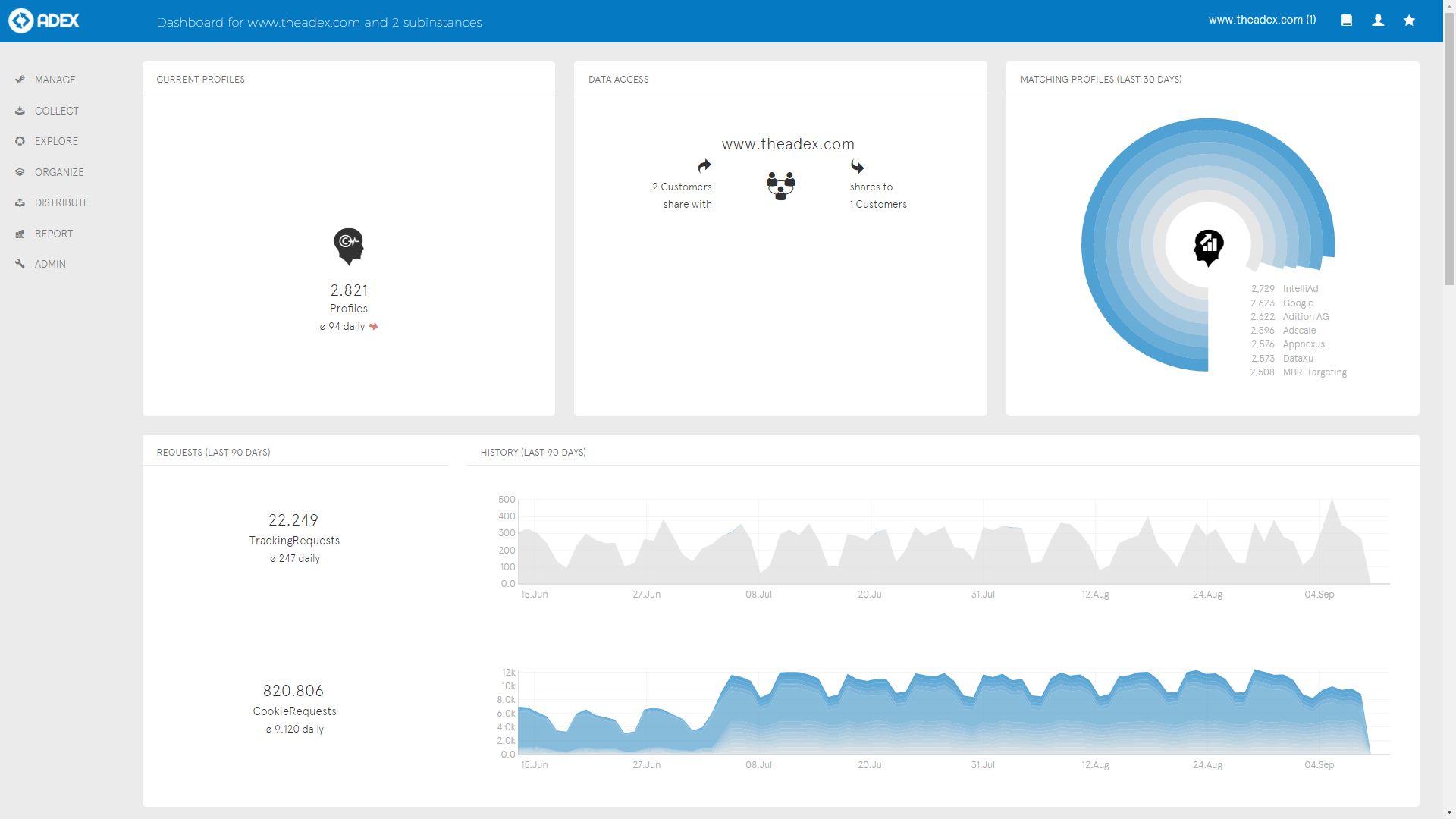1456x819 pixels.
Task: Open the bookmark icon in top bar
Action: click(x=1347, y=20)
